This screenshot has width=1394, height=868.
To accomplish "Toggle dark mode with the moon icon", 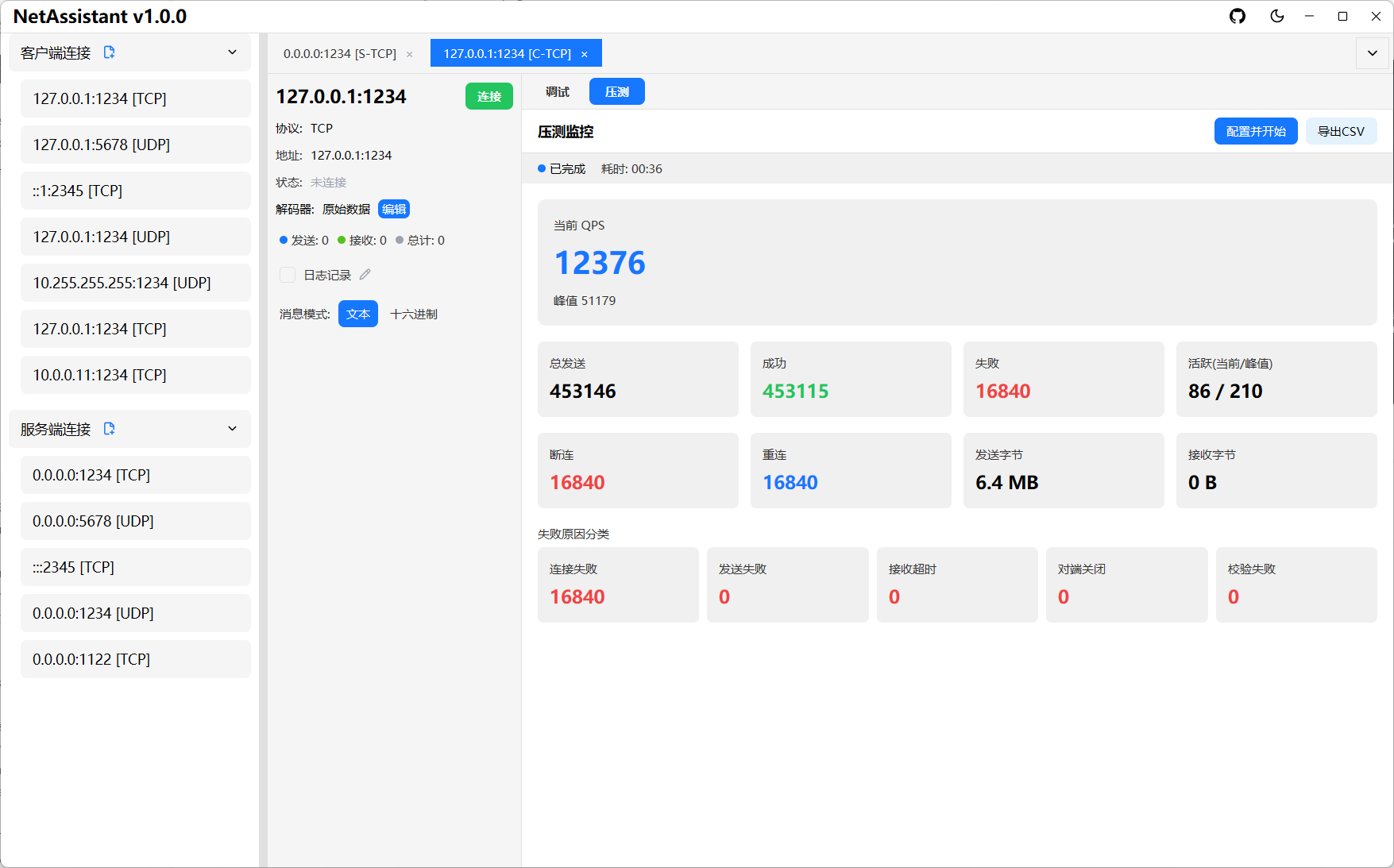I will (x=1277, y=16).
